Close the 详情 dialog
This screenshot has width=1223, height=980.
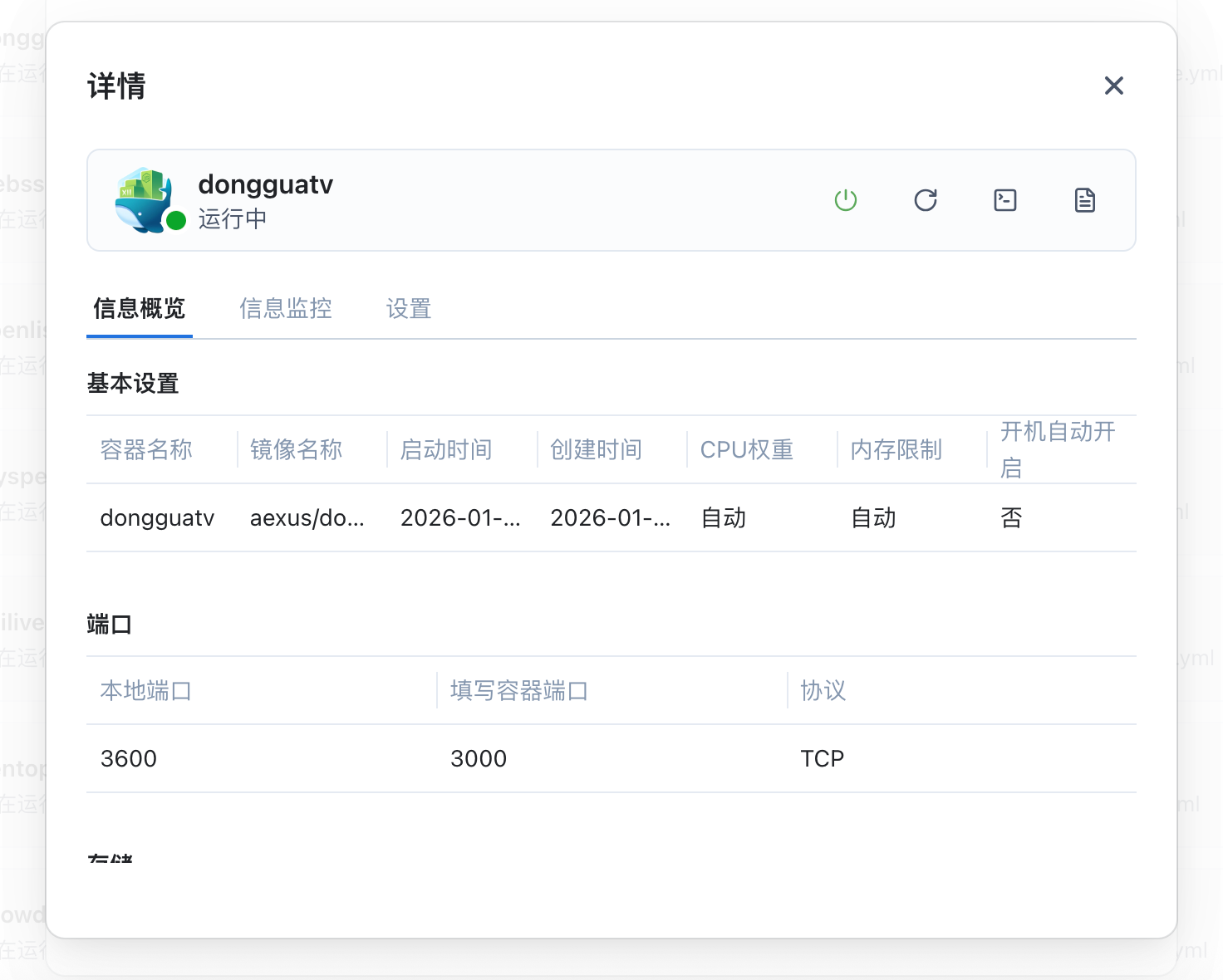click(1113, 86)
